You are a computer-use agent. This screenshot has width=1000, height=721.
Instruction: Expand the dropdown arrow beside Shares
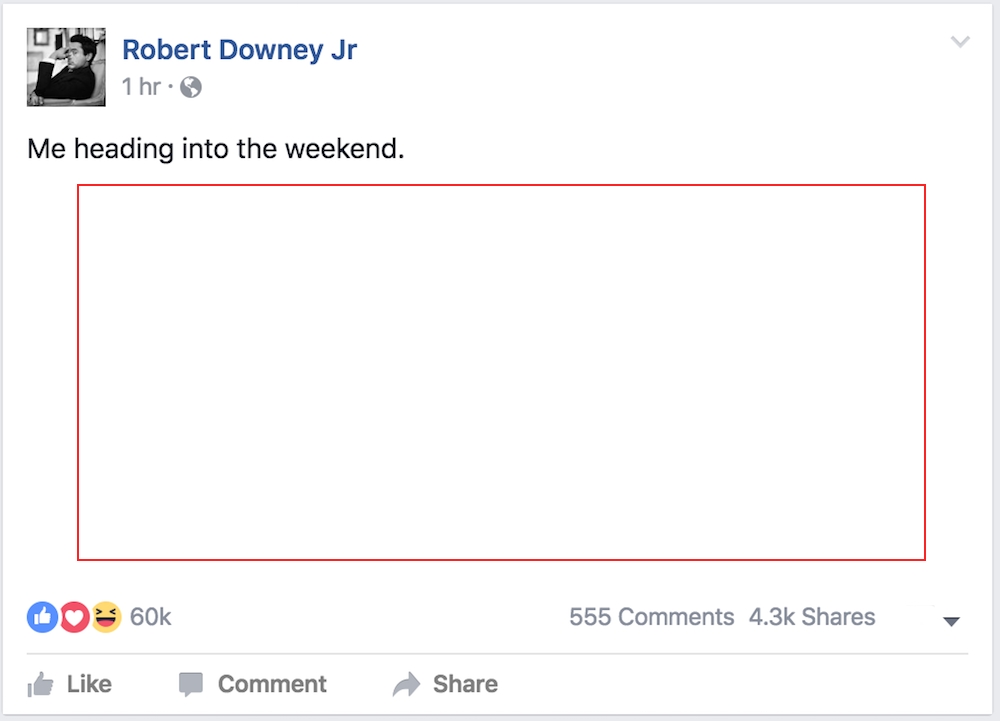(x=951, y=621)
